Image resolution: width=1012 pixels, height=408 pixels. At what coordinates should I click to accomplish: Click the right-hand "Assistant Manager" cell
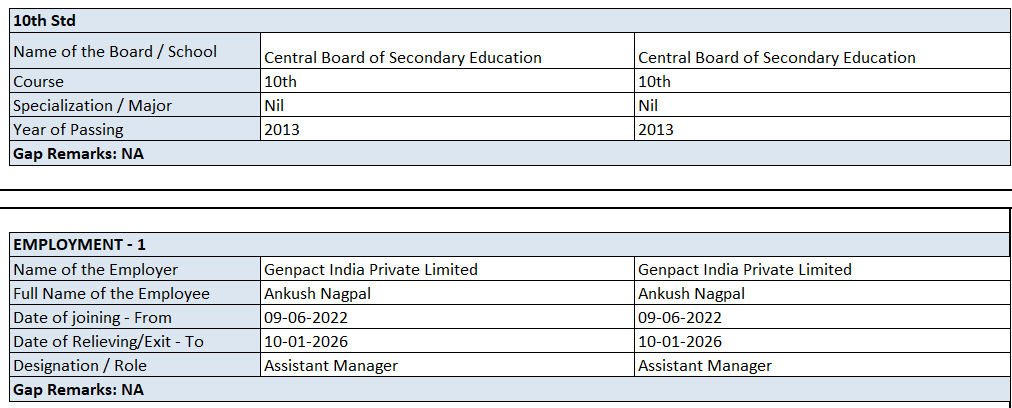pyautogui.click(x=704, y=366)
